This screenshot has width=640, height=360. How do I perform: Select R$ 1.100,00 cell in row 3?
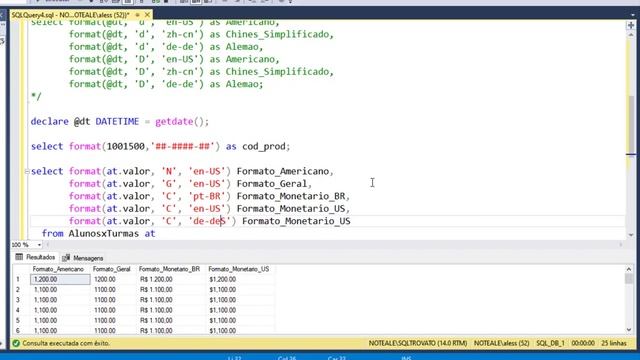point(171,300)
